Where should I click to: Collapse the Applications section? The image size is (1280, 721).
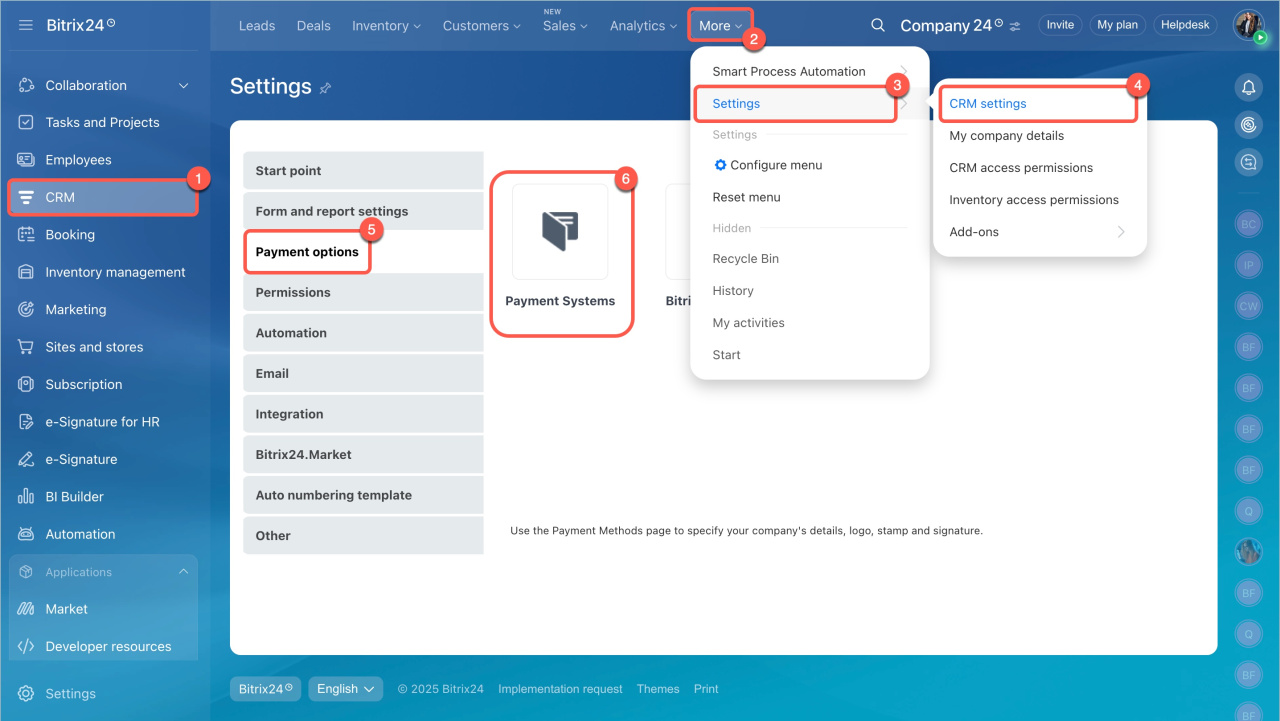tap(183, 572)
